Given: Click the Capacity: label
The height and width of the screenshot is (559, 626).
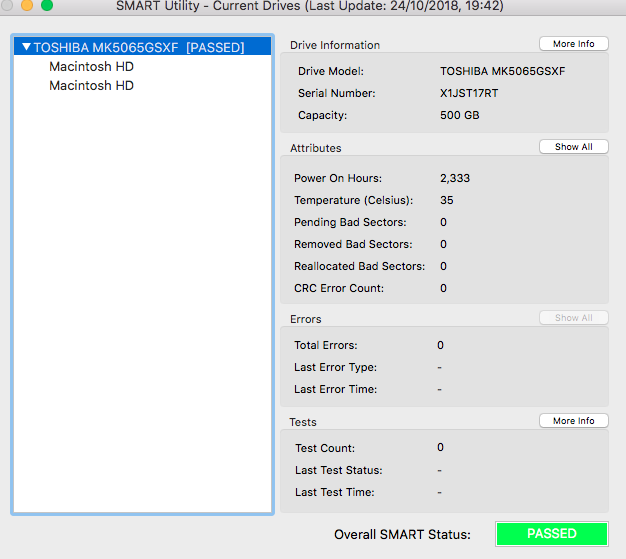Looking at the screenshot, I should coord(323,115).
